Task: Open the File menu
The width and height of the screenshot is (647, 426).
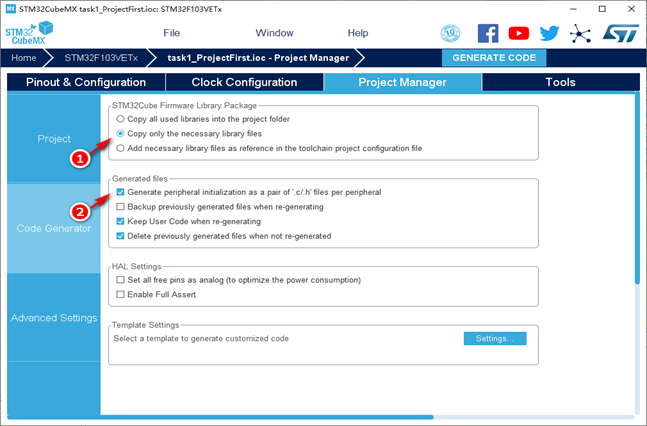Action: (x=172, y=33)
